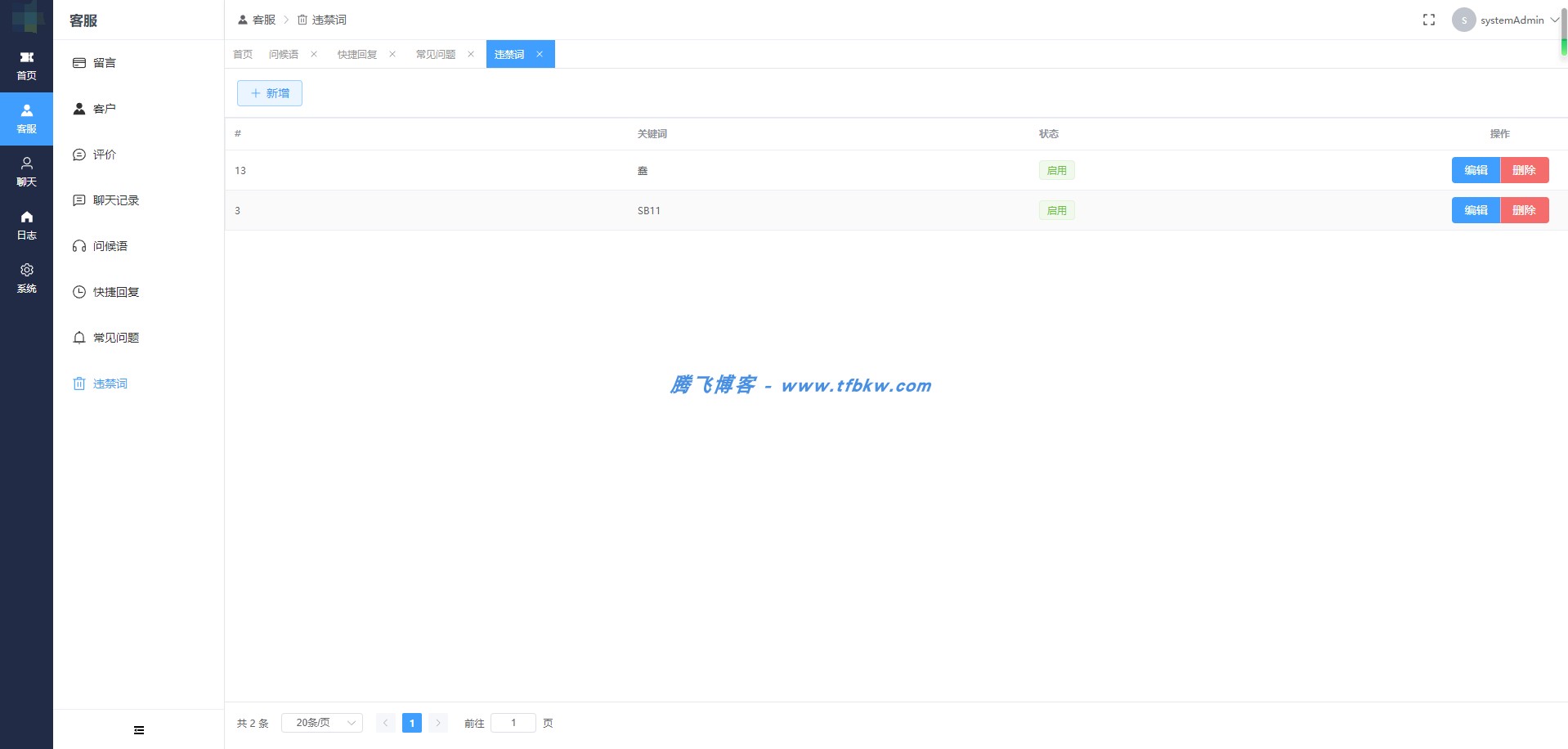The height and width of the screenshot is (749, 1568).
Task: Return to the 首页 tab
Action: tap(242, 54)
